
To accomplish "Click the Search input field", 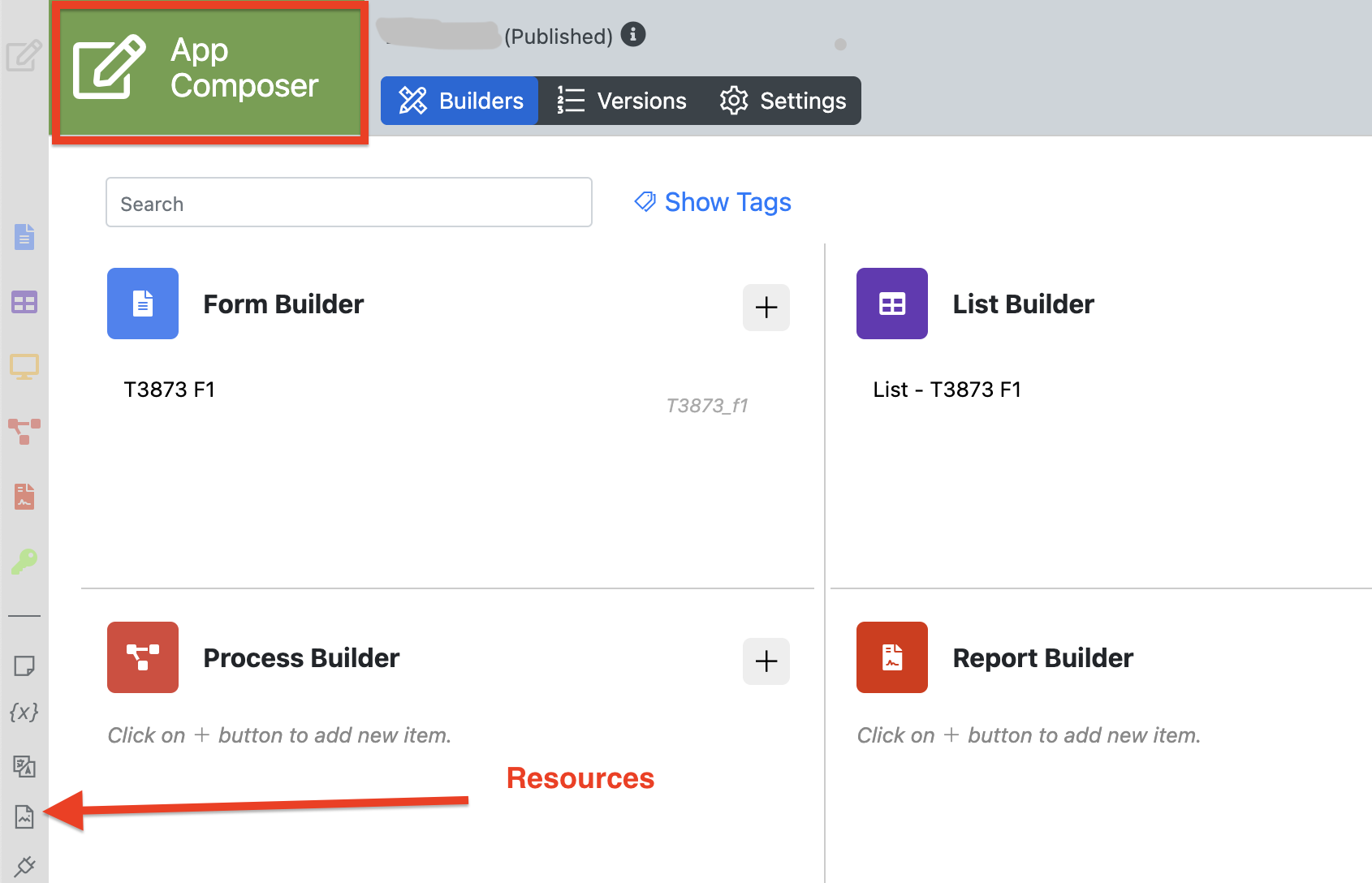I will pos(349,203).
